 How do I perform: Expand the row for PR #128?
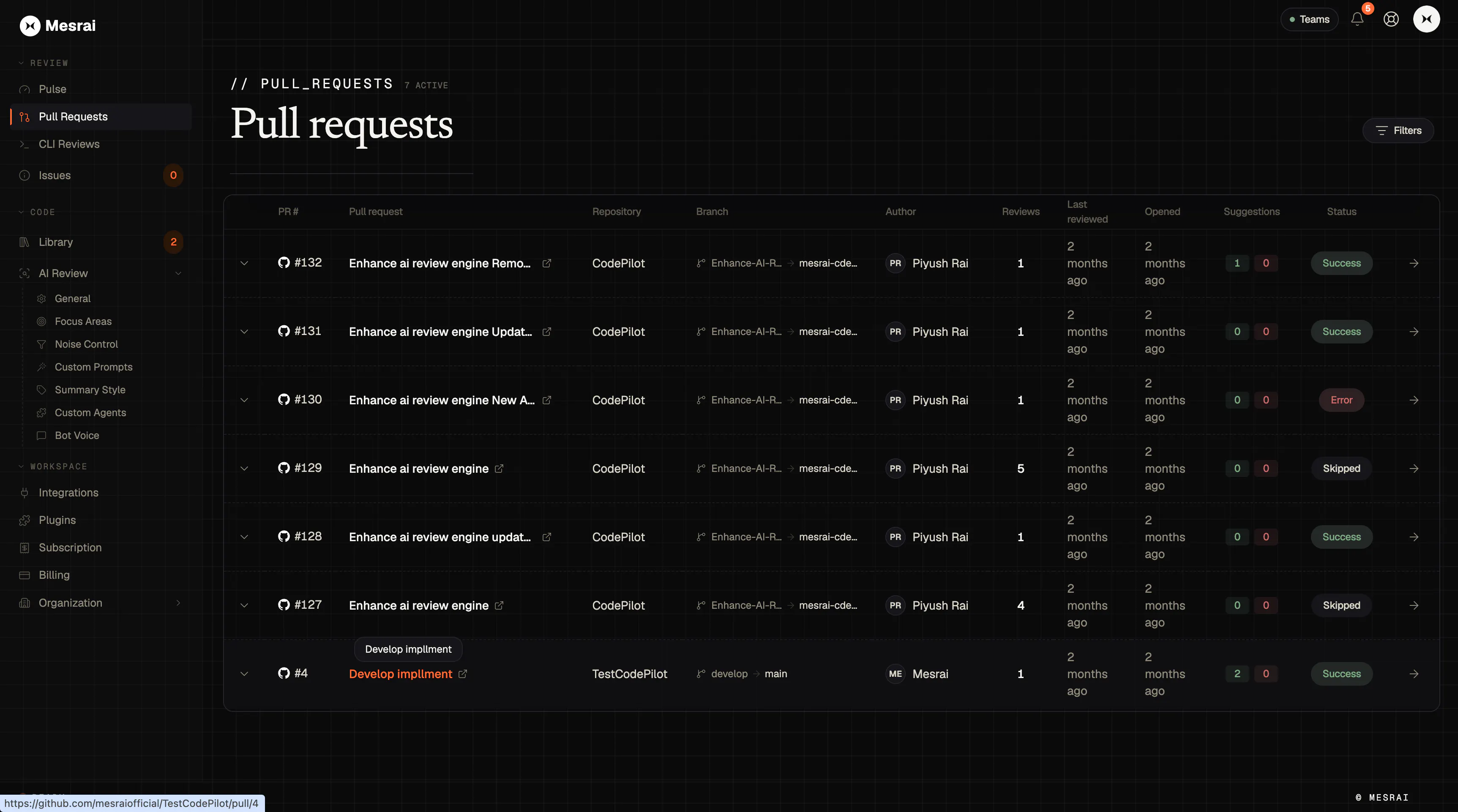pyautogui.click(x=244, y=537)
